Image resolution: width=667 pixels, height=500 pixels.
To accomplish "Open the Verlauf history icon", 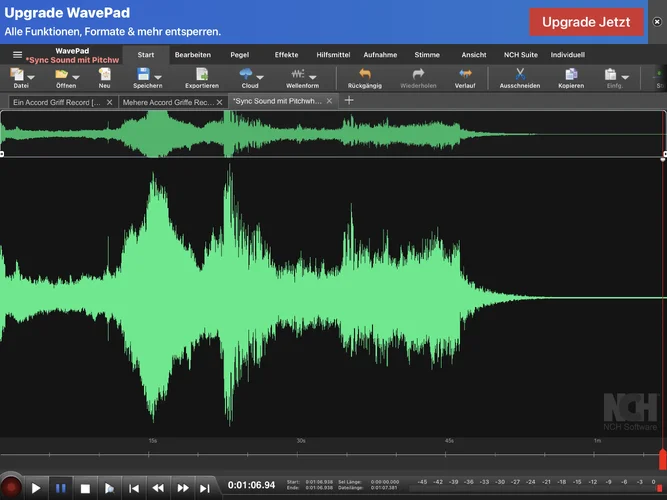I will 465,74.
